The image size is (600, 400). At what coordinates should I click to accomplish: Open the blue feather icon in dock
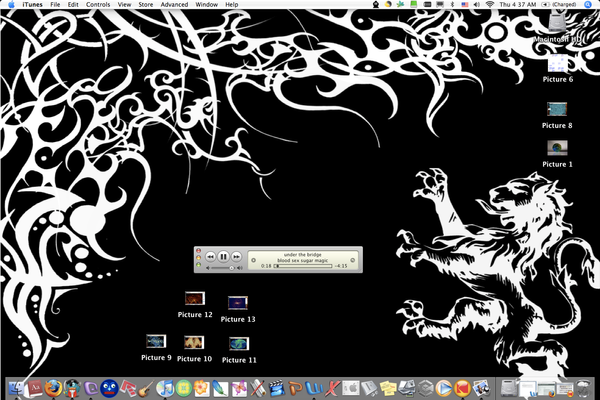220,389
